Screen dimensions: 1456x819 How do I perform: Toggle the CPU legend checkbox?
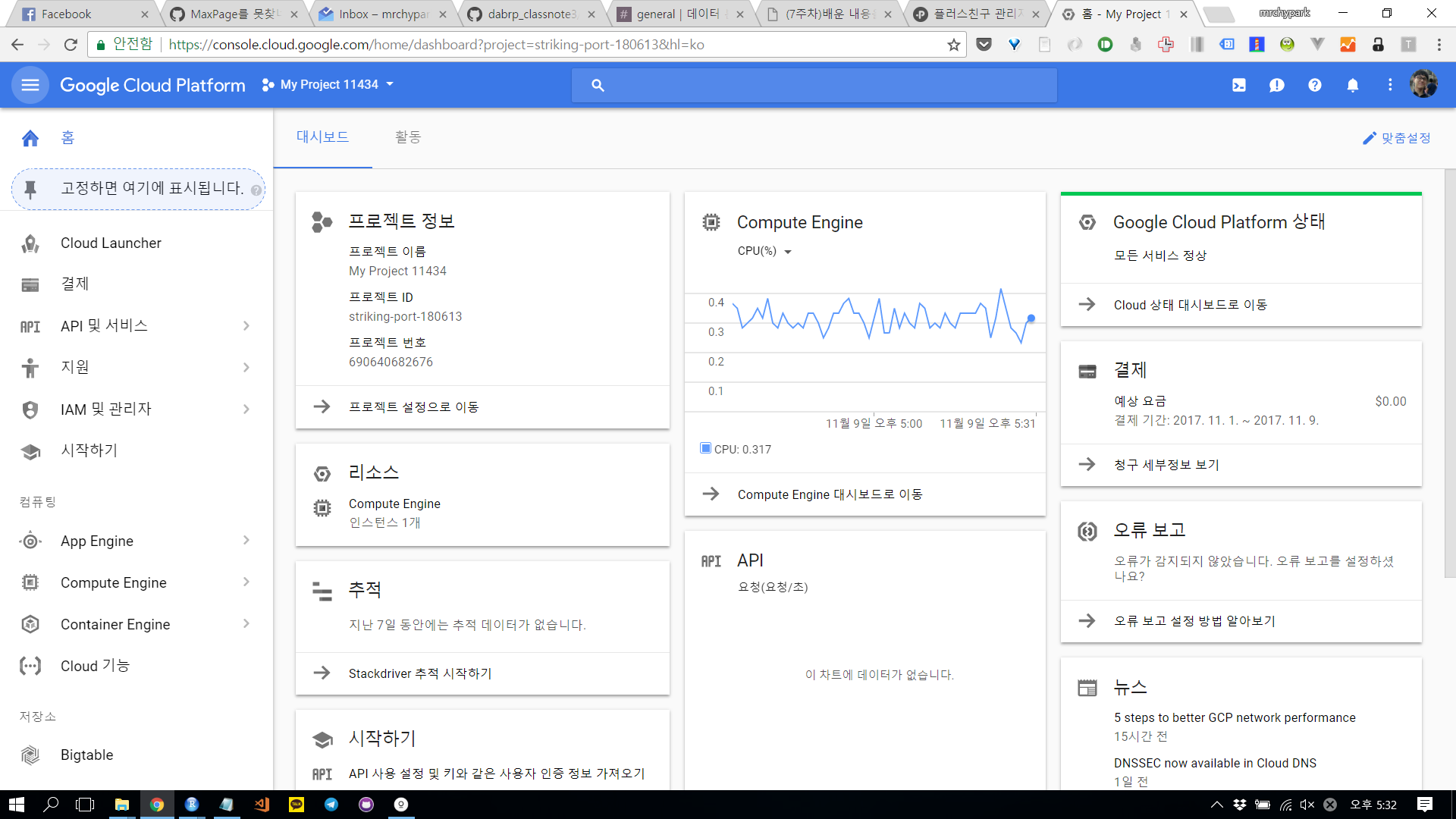click(x=706, y=448)
